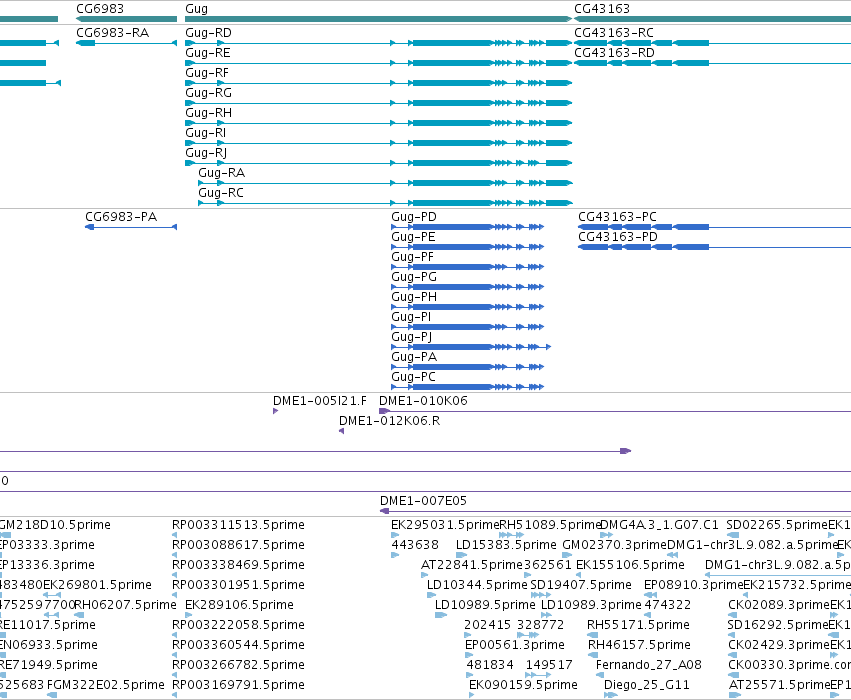Click the DME1-010K06 clone label

click(423, 401)
